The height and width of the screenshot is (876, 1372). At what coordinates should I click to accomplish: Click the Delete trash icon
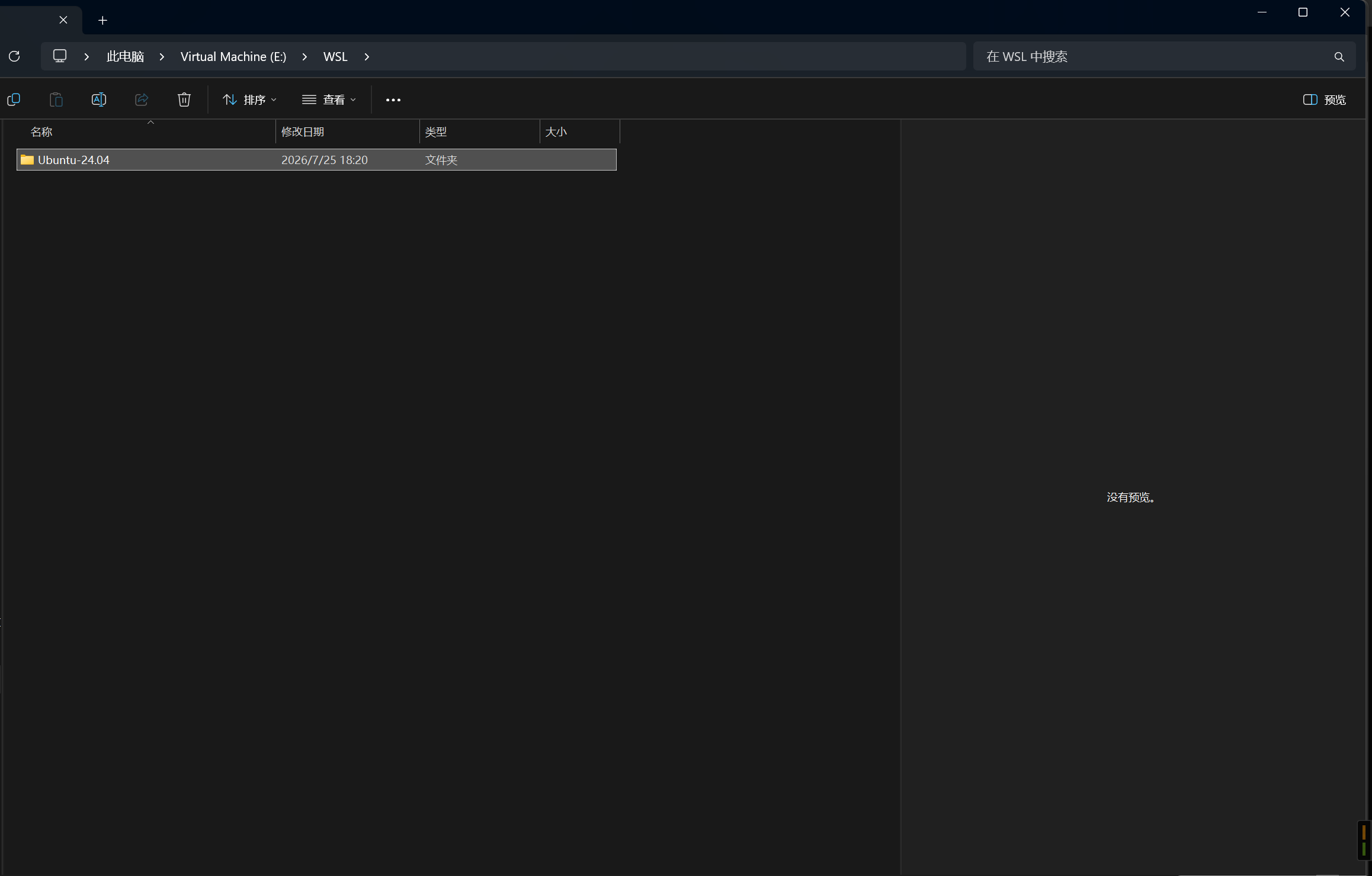(x=184, y=100)
